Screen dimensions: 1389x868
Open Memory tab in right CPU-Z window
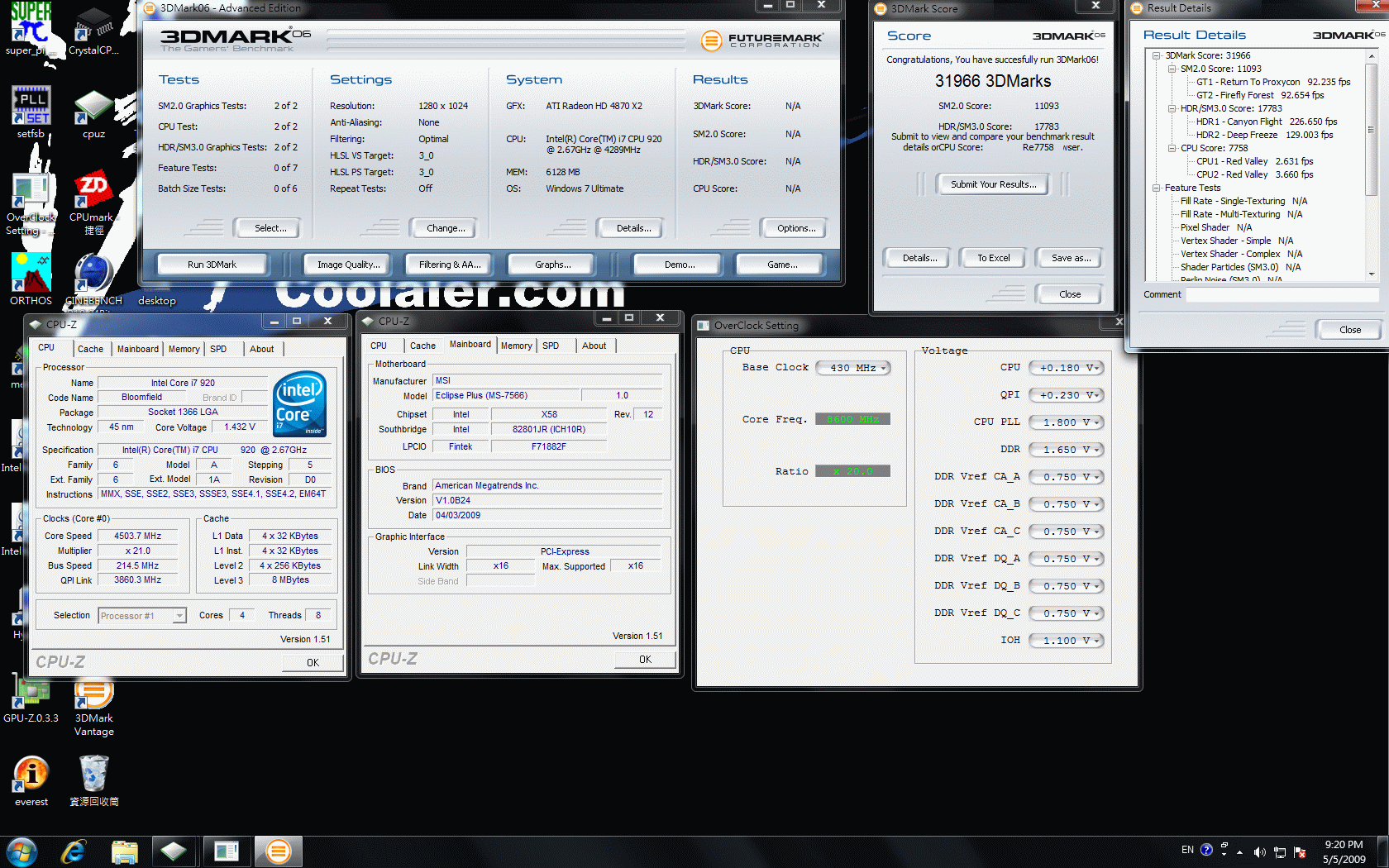[x=516, y=346]
